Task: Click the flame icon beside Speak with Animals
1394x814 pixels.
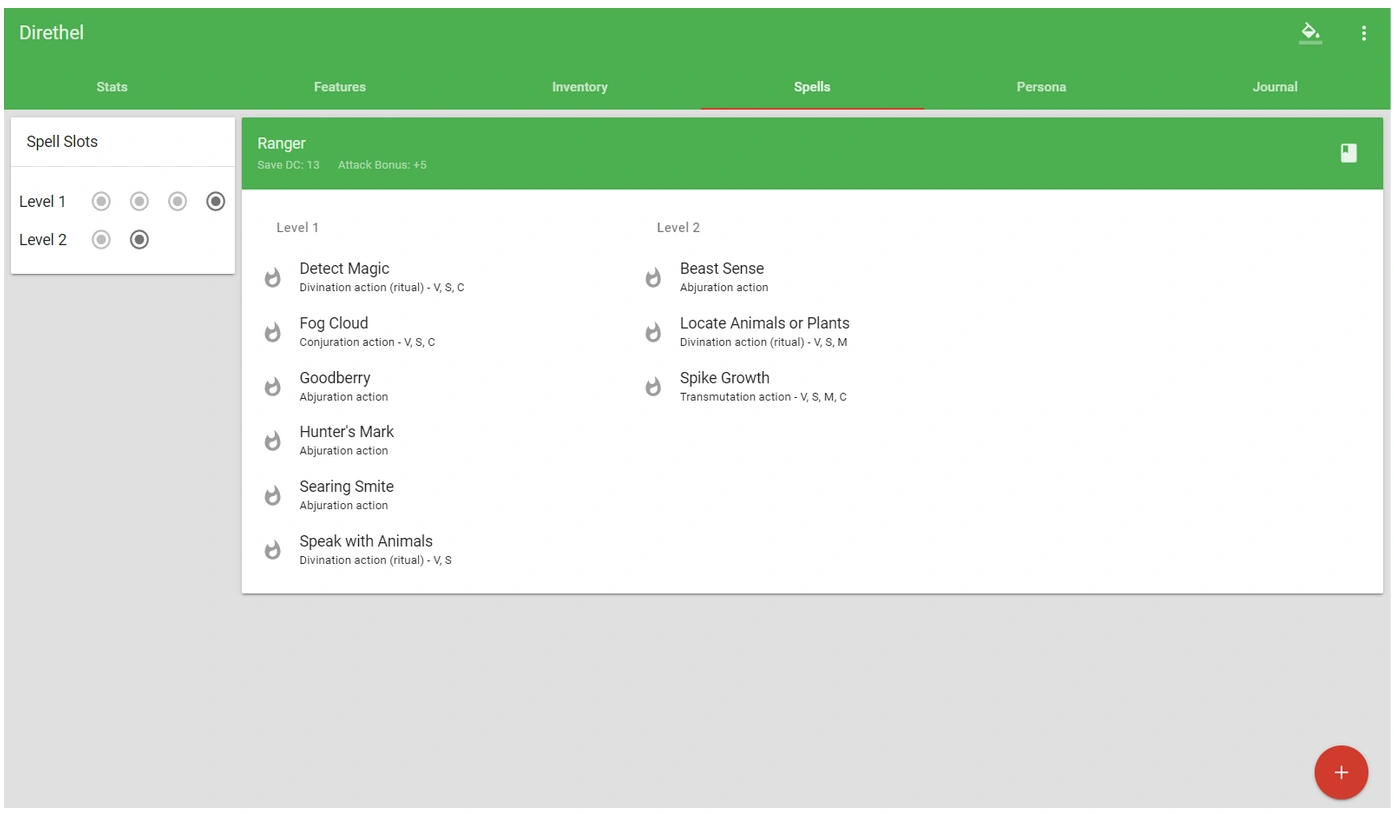Action: point(272,550)
